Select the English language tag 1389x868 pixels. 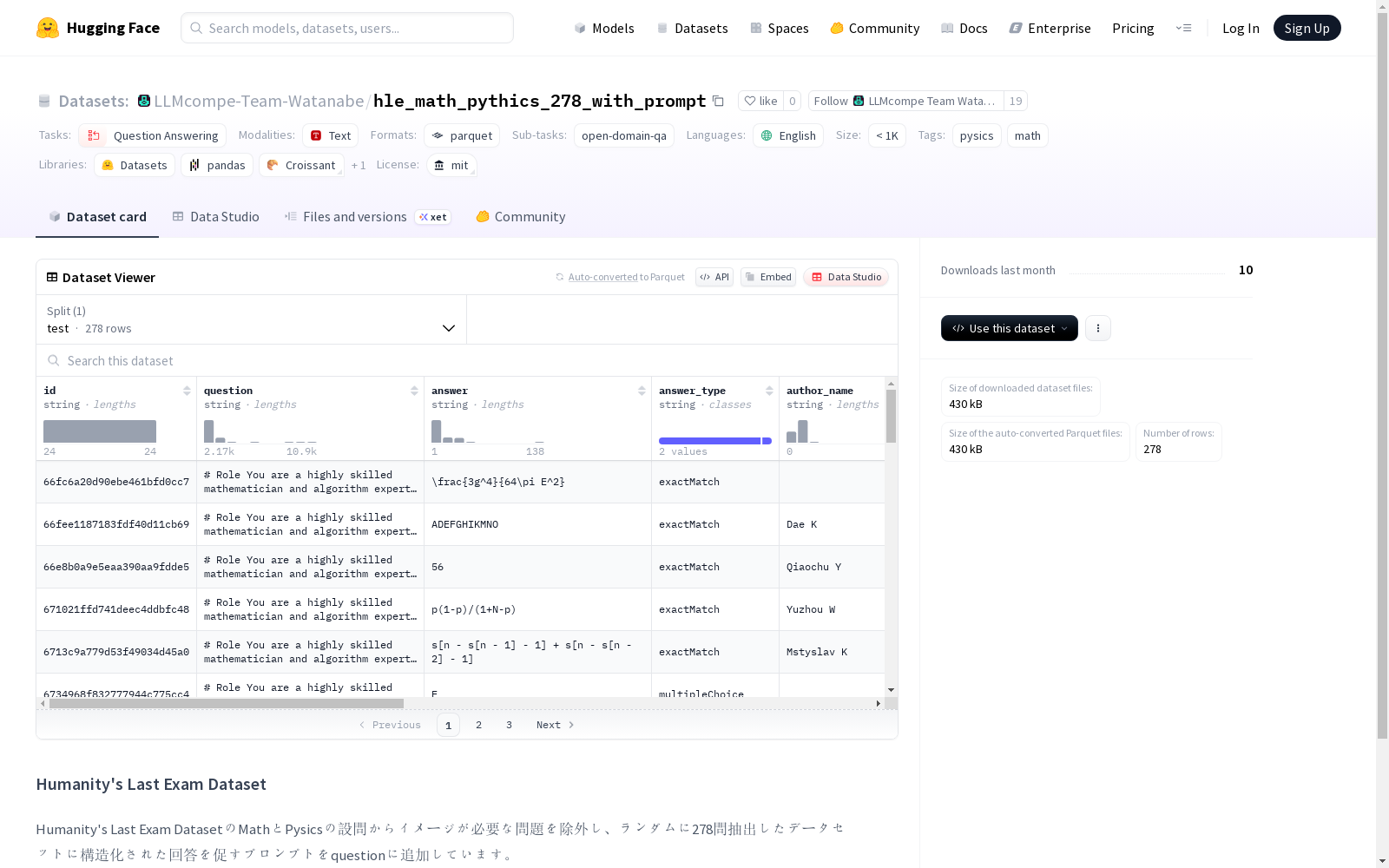(788, 135)
